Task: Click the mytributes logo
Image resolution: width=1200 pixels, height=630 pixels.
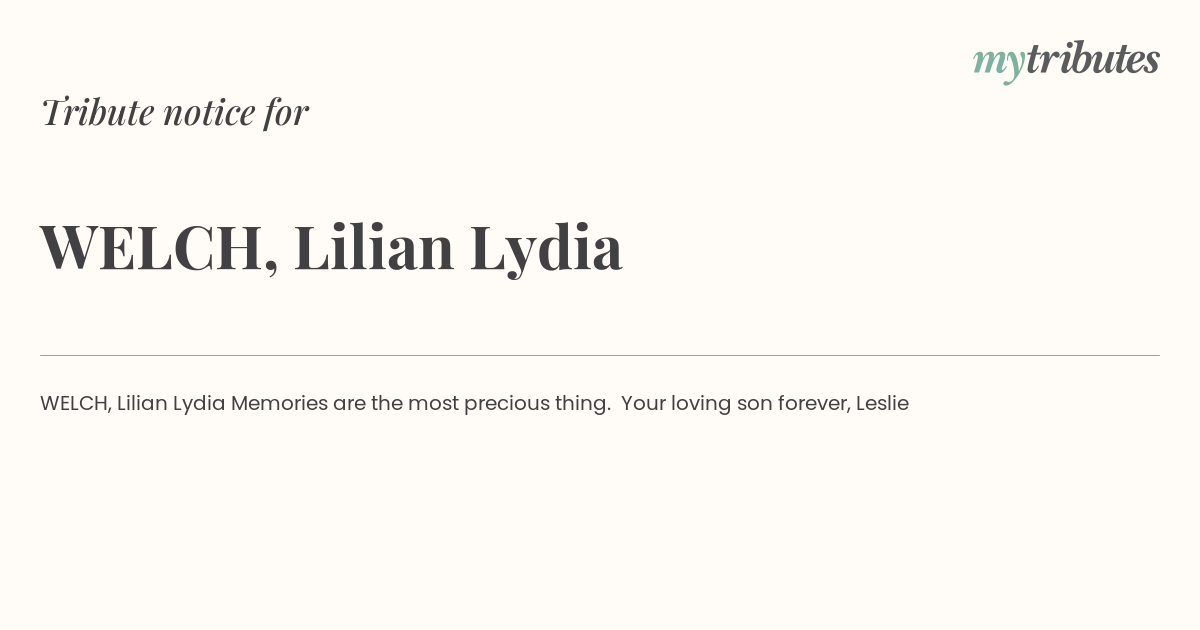Action: click(x=1066, y=61)
